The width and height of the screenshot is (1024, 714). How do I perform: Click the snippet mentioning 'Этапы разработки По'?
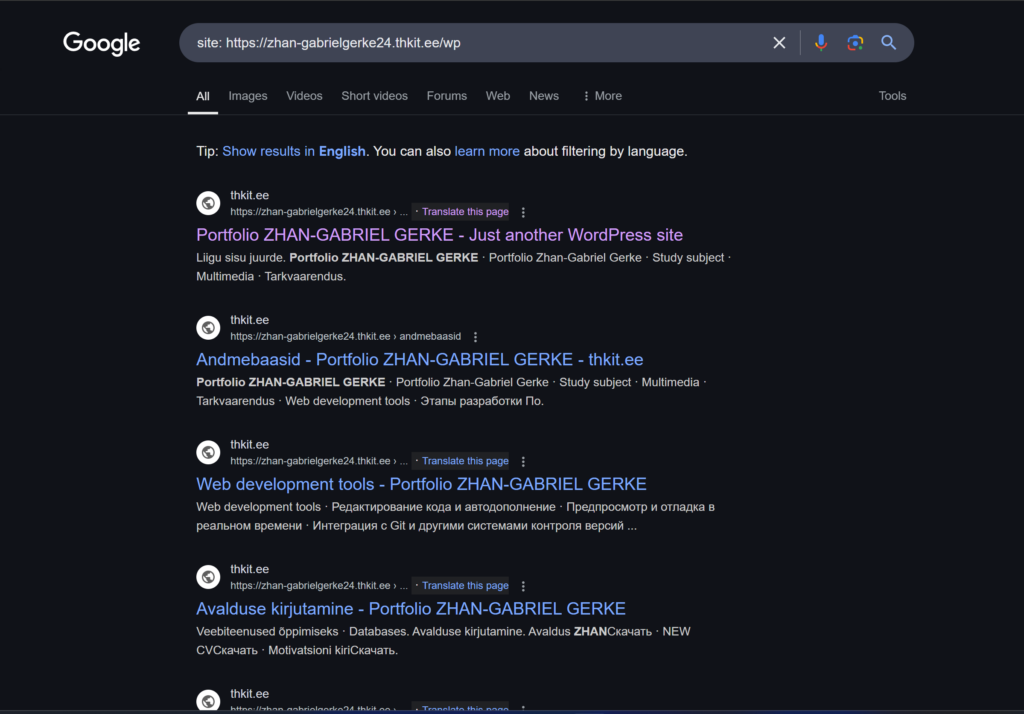(451, 392)
